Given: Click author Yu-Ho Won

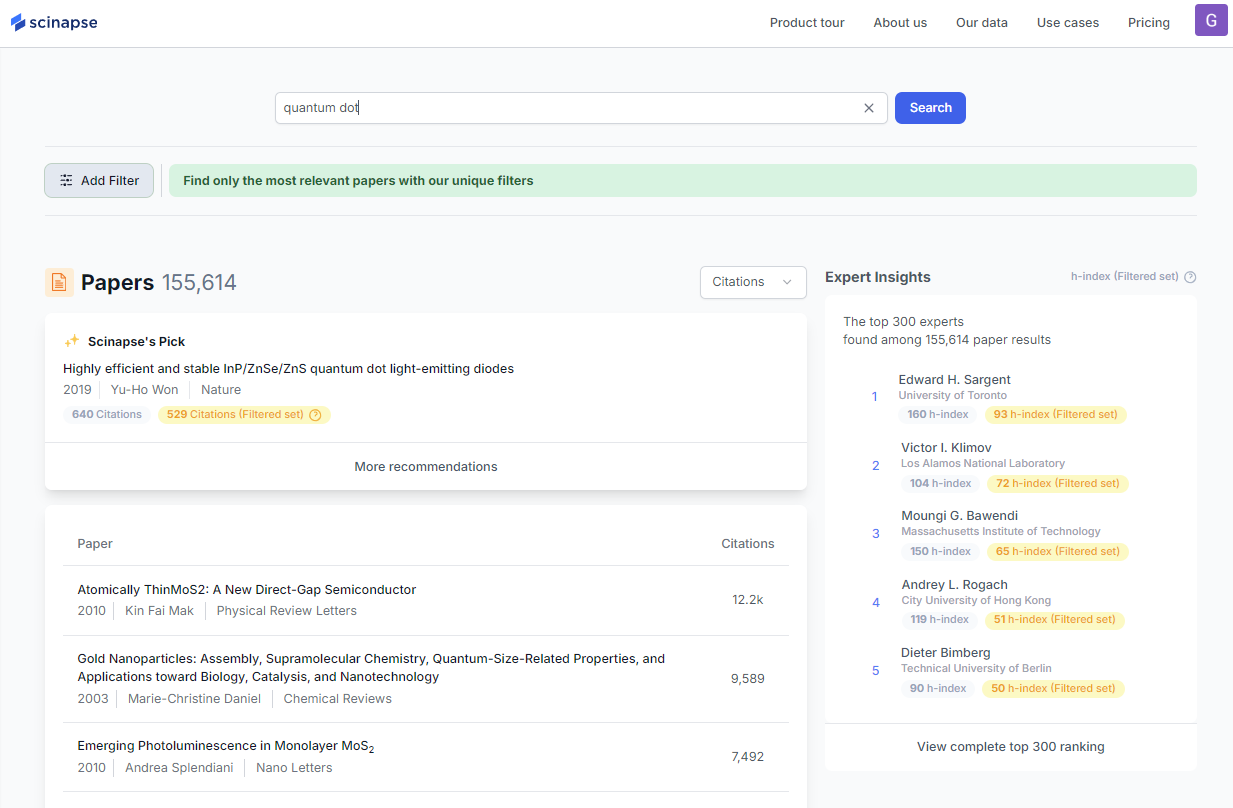Looking at the screenshot, I should tap(145, 390).
